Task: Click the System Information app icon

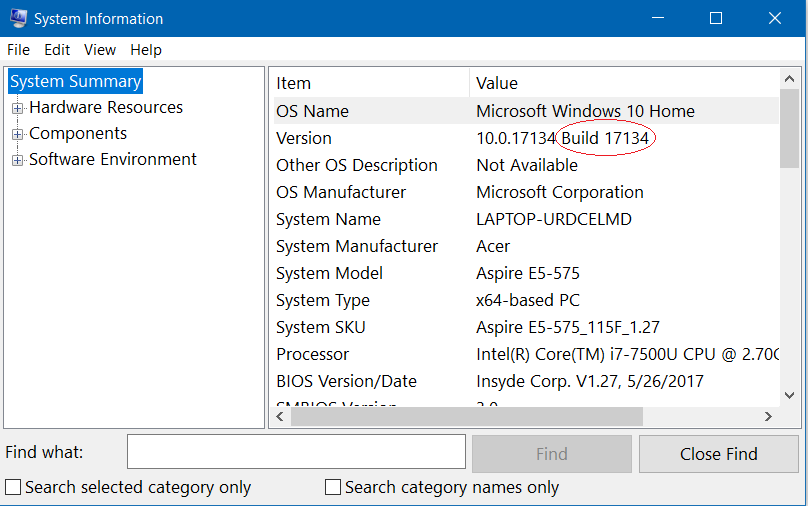Action: click(x=17, y=18)
